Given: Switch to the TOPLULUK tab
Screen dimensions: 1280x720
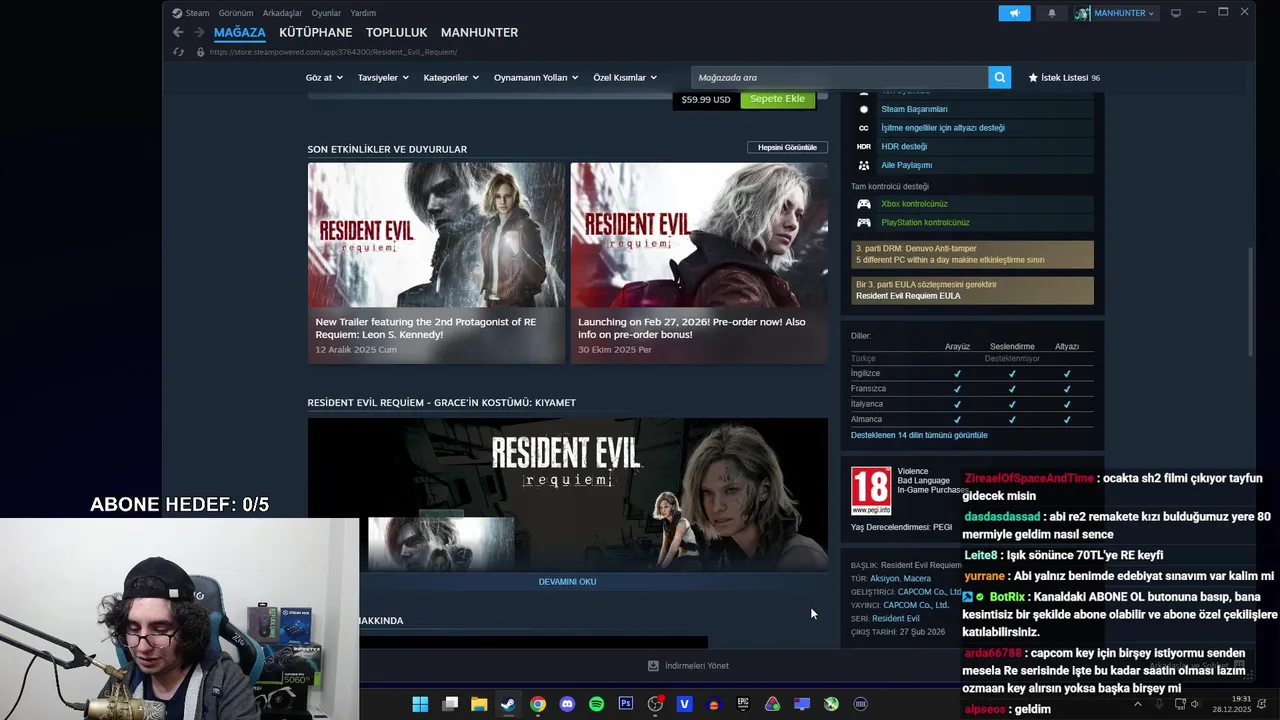Looking at the screenshot, I should [x=397, y=32].
